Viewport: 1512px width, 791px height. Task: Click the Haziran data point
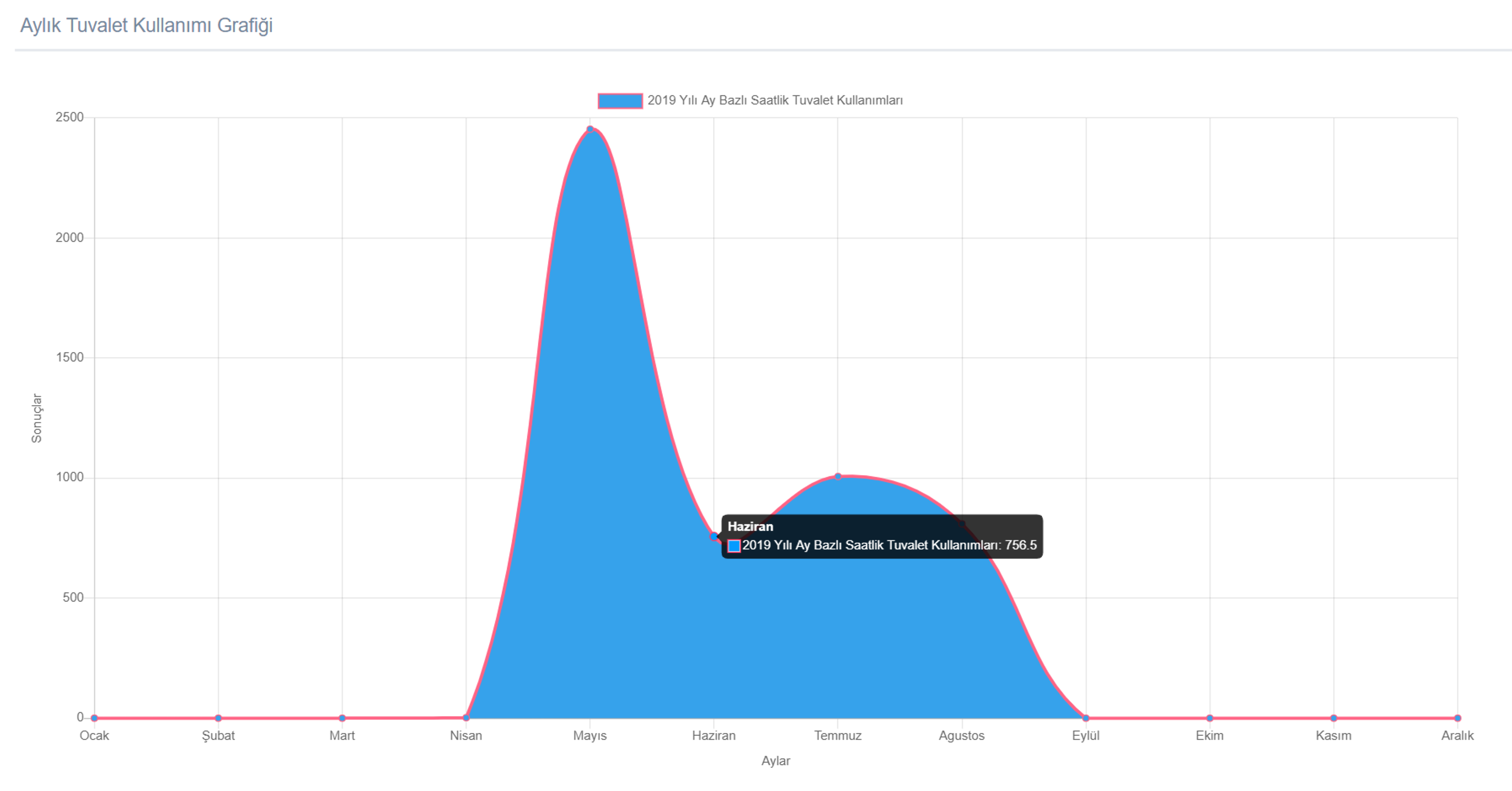[714, 536]
